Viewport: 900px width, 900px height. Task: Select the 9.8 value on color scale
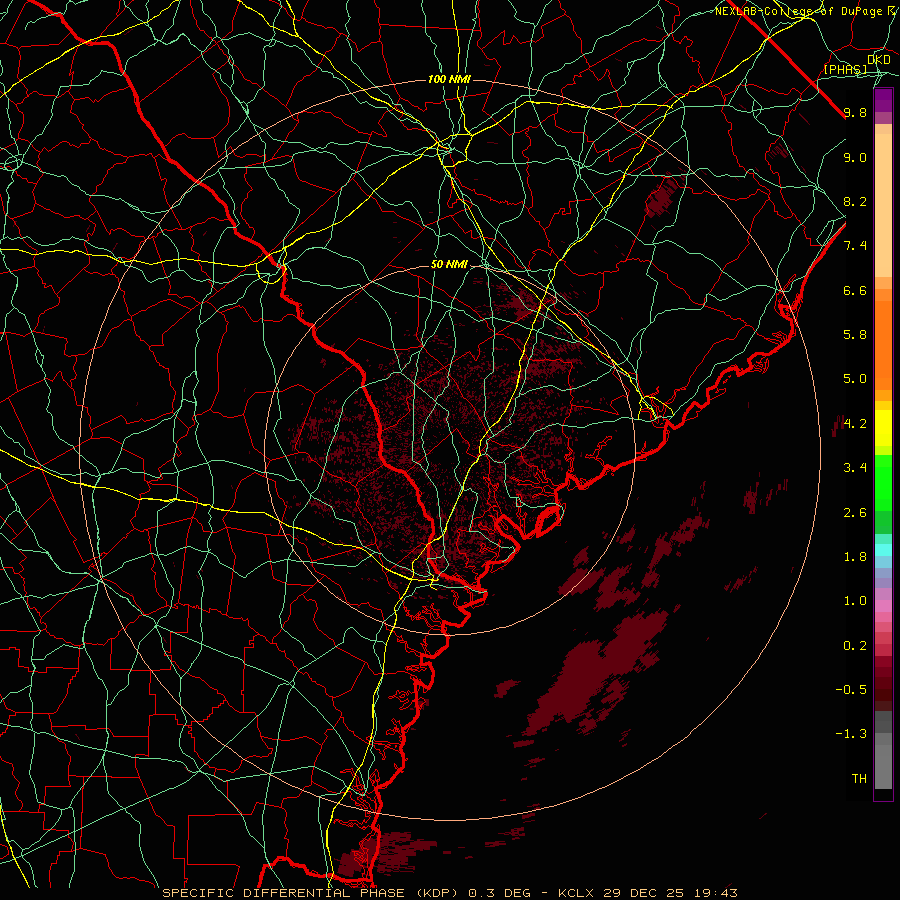[x=855, y=112]
